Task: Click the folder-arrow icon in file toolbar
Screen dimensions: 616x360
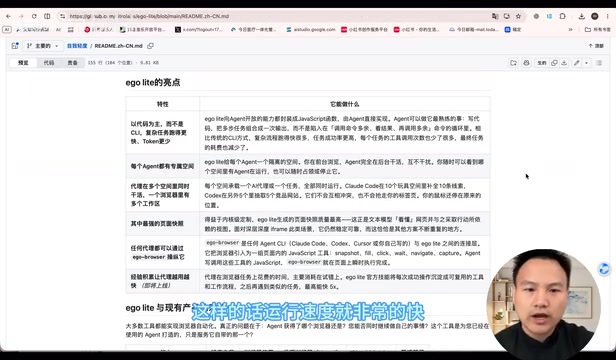Action: tap(513, 63)
